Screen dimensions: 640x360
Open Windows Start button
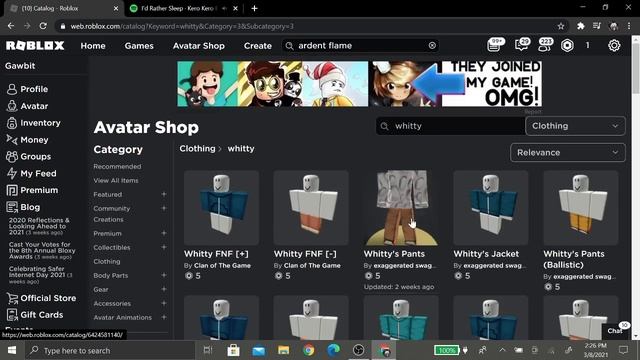tap(12, 350)
